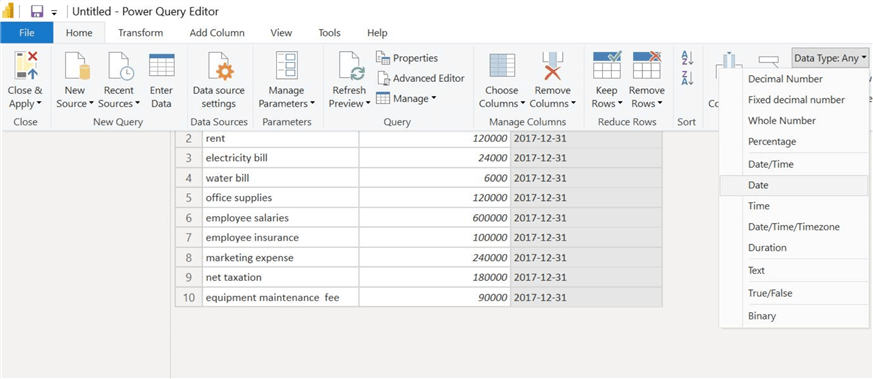The width and height of the screenshot is (873, 379).
Task: Click the 'water bill' cell
Action: (281, 178)
